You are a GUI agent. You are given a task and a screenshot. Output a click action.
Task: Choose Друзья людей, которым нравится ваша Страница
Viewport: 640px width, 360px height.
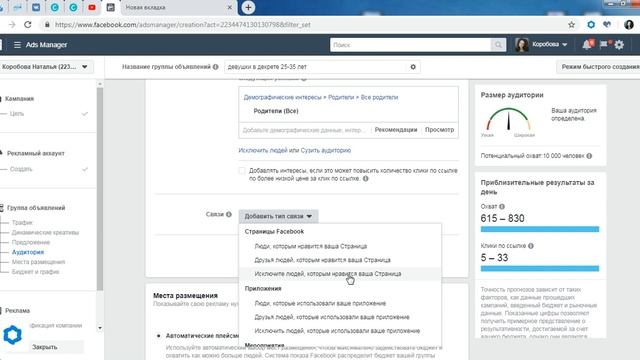(322, 260)
